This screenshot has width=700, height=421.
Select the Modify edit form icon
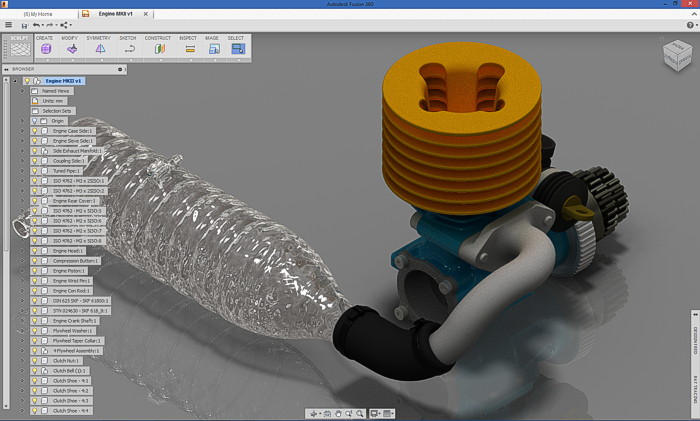71,48
